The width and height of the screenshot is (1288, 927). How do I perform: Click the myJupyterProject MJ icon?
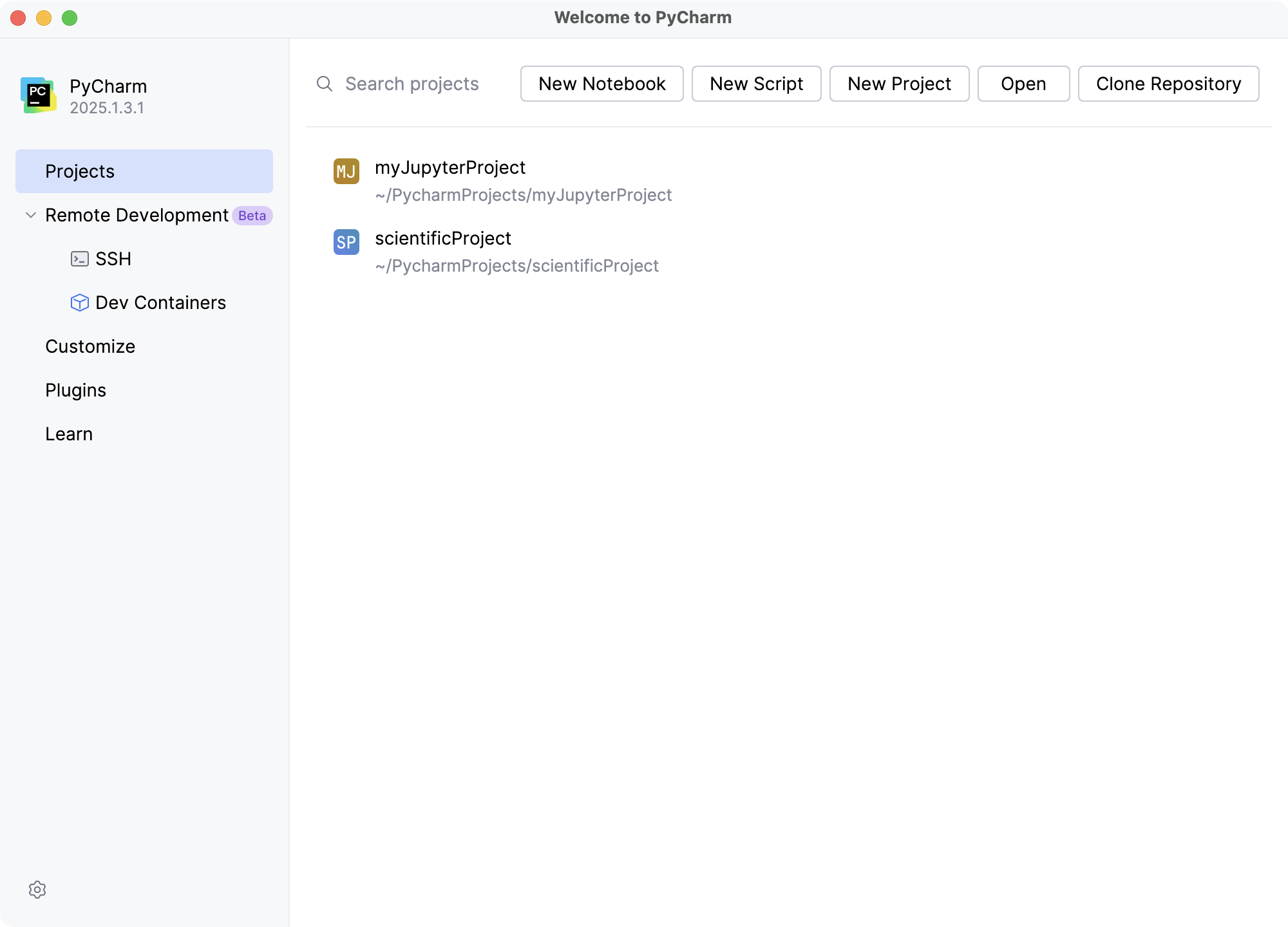pos(346,172)
